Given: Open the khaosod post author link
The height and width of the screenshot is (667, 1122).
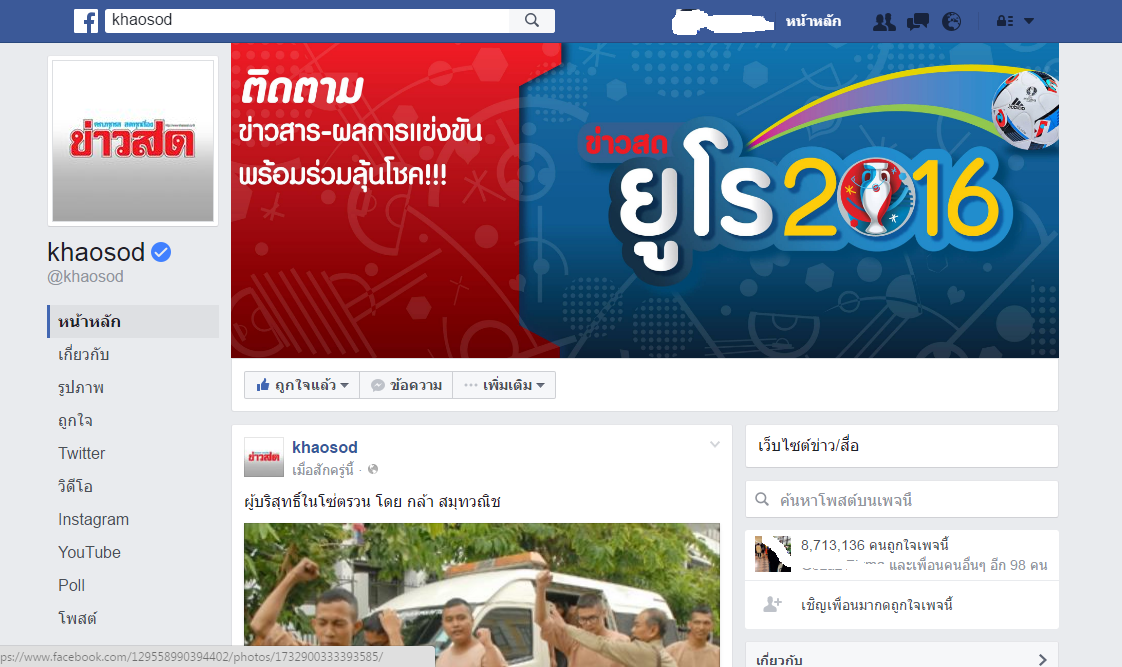Looking at the screenshot, I should (325, 447).
